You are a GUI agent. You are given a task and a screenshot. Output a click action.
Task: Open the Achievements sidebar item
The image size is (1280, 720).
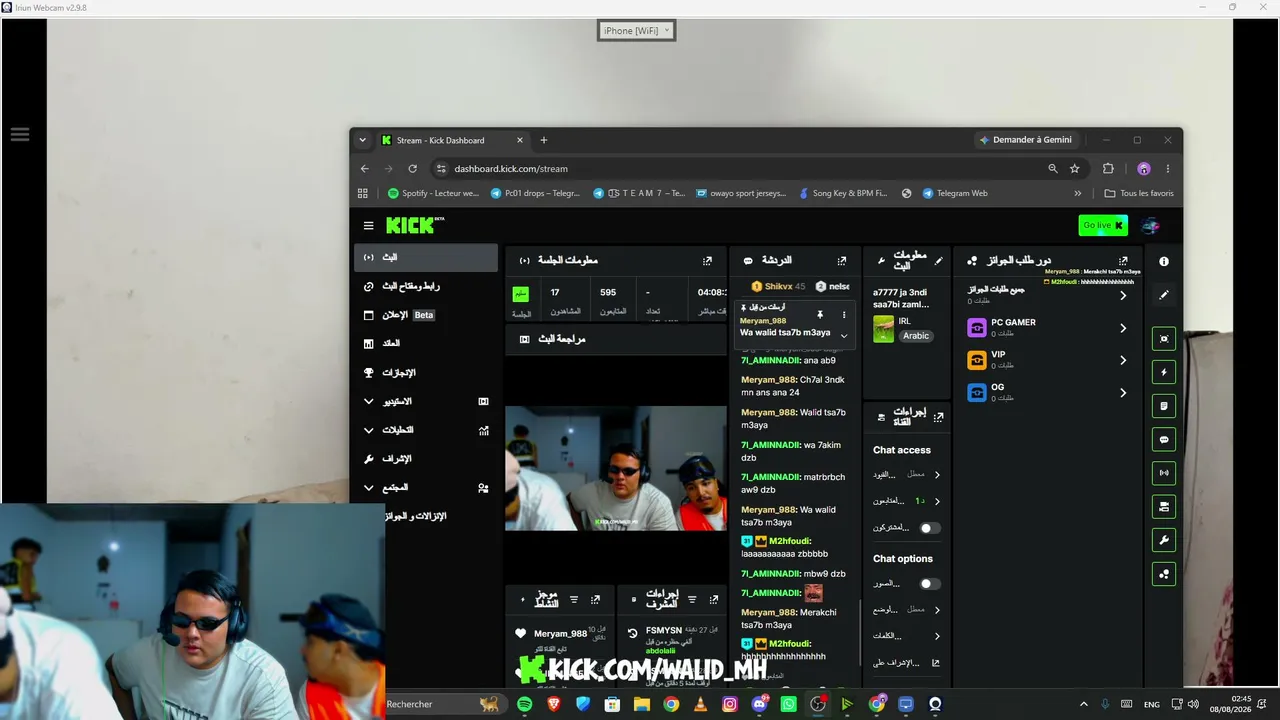pyautogui.click(x=425, y=372)
